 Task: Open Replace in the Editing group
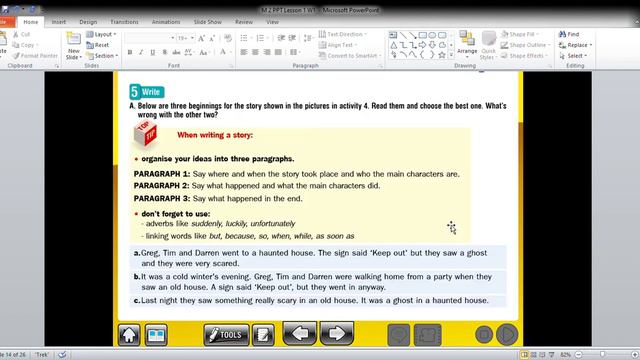click(x=576, y=45)
